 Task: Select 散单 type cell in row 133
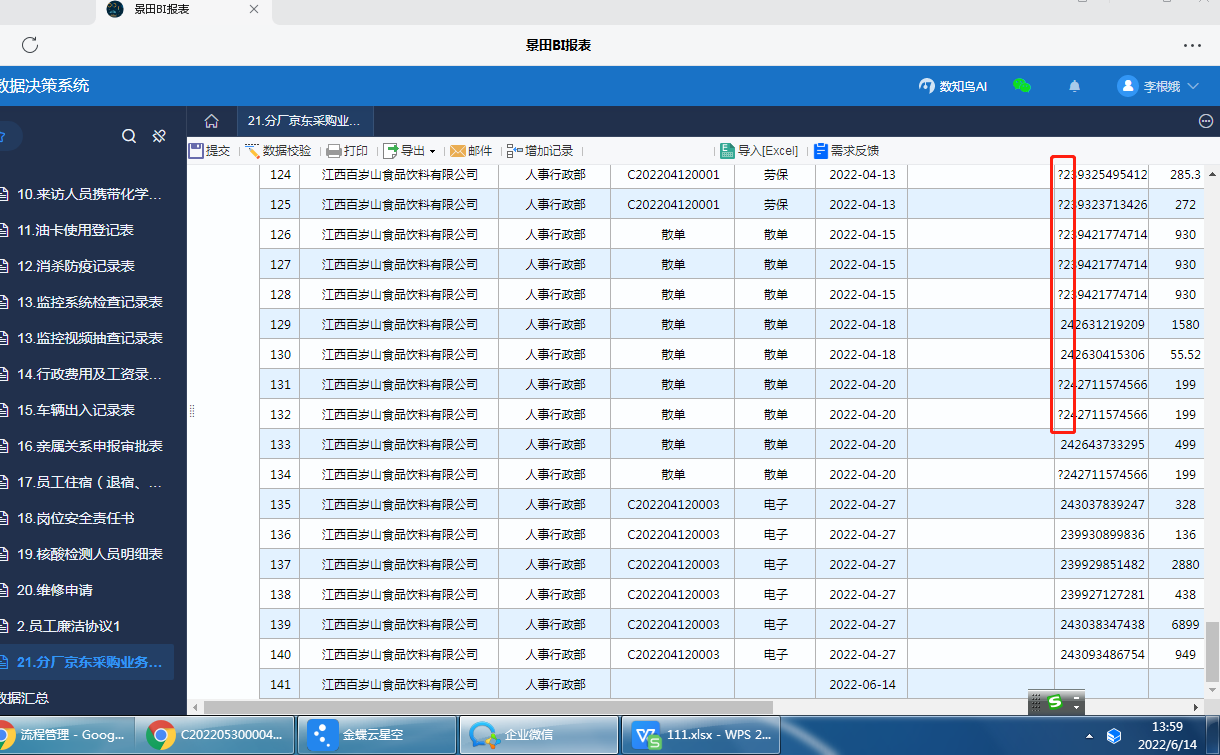coord(775,444)
